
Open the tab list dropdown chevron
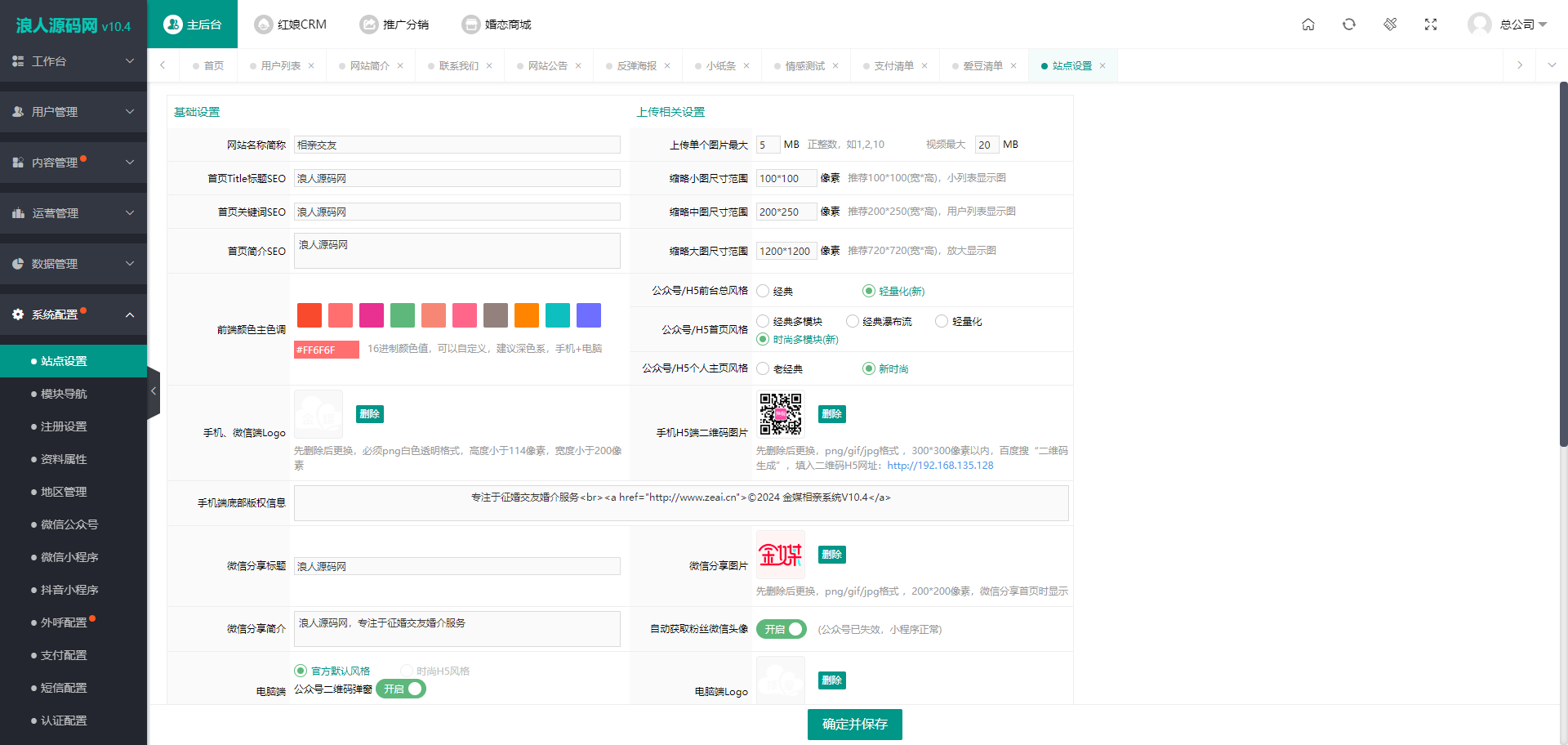[1552, 65]
